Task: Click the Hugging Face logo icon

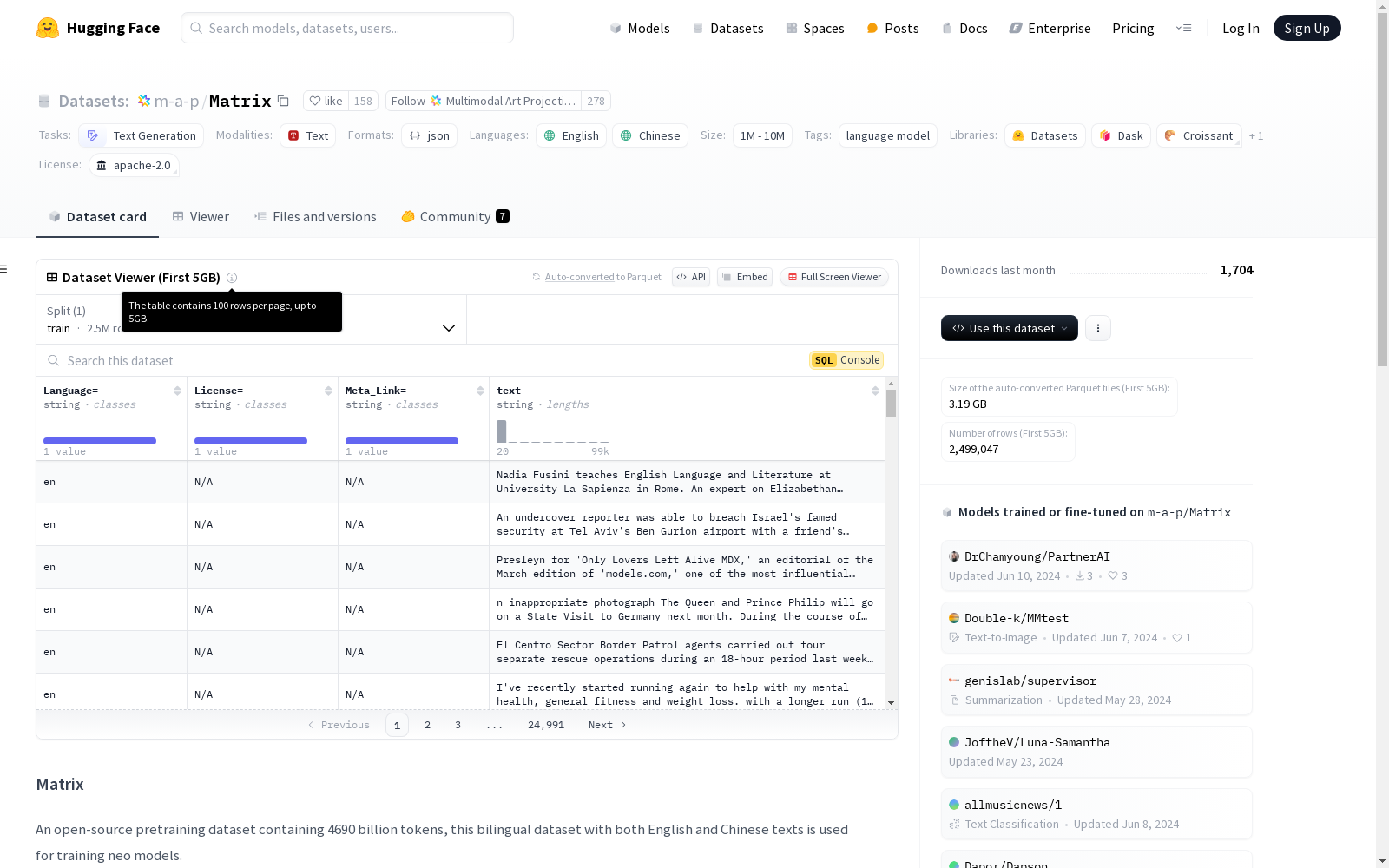Action: pos(48,28)
